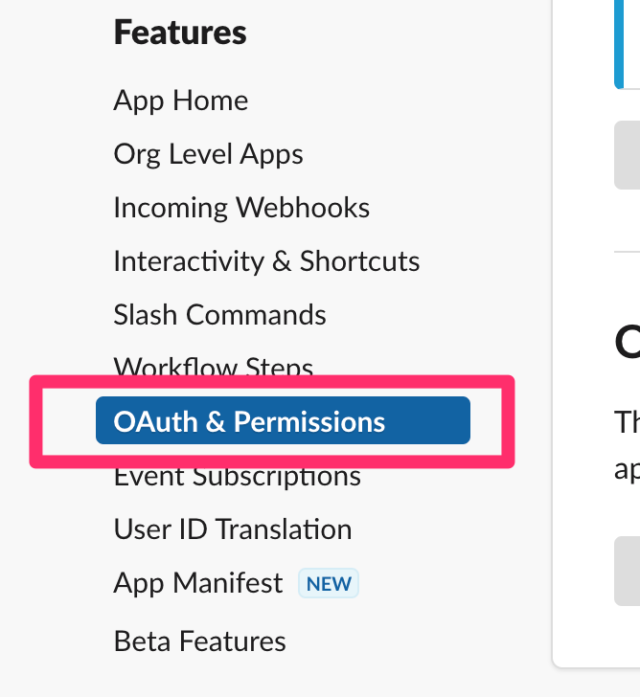Click the Features section heading
Screen dimensions: 640x697
[180, 32]
